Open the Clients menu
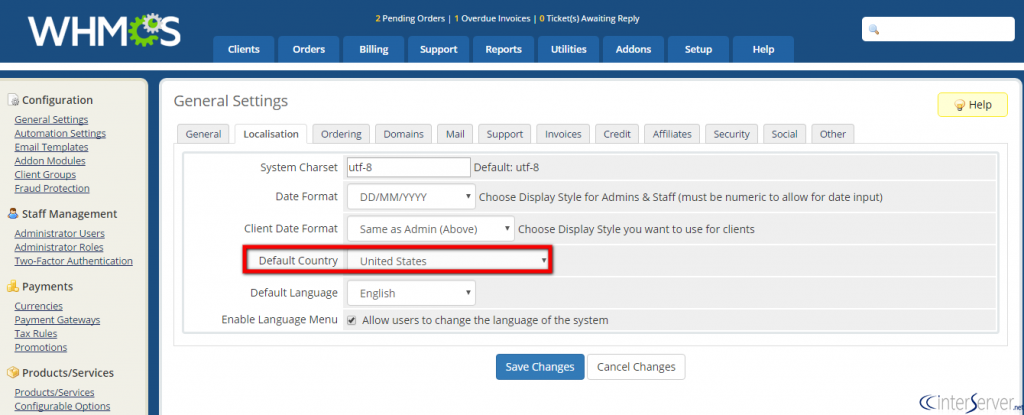Image resolution: width=1024 pixels, height=415 pixels. (x=244, y=49)
